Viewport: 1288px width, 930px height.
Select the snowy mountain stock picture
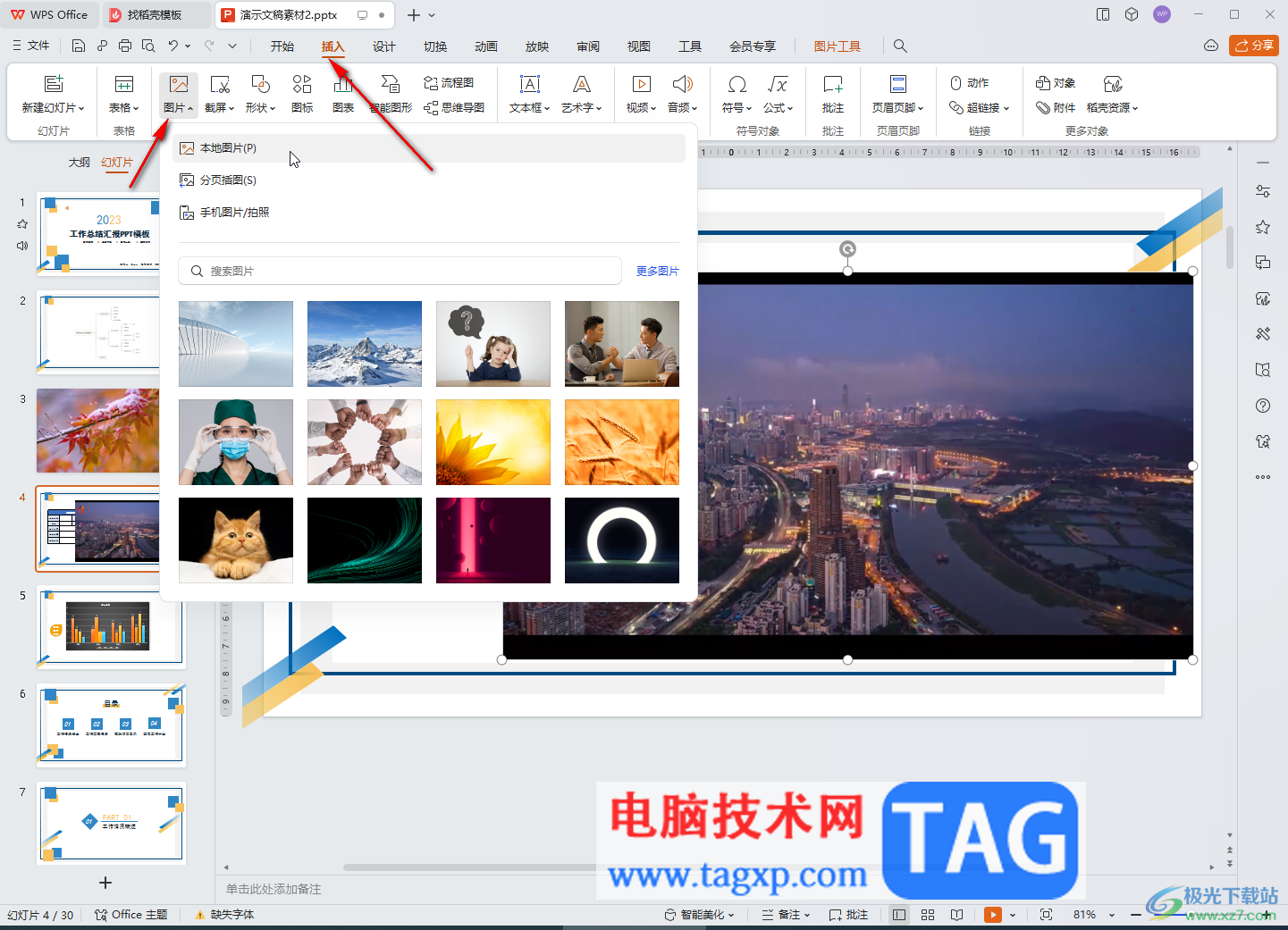pos(365,344)
